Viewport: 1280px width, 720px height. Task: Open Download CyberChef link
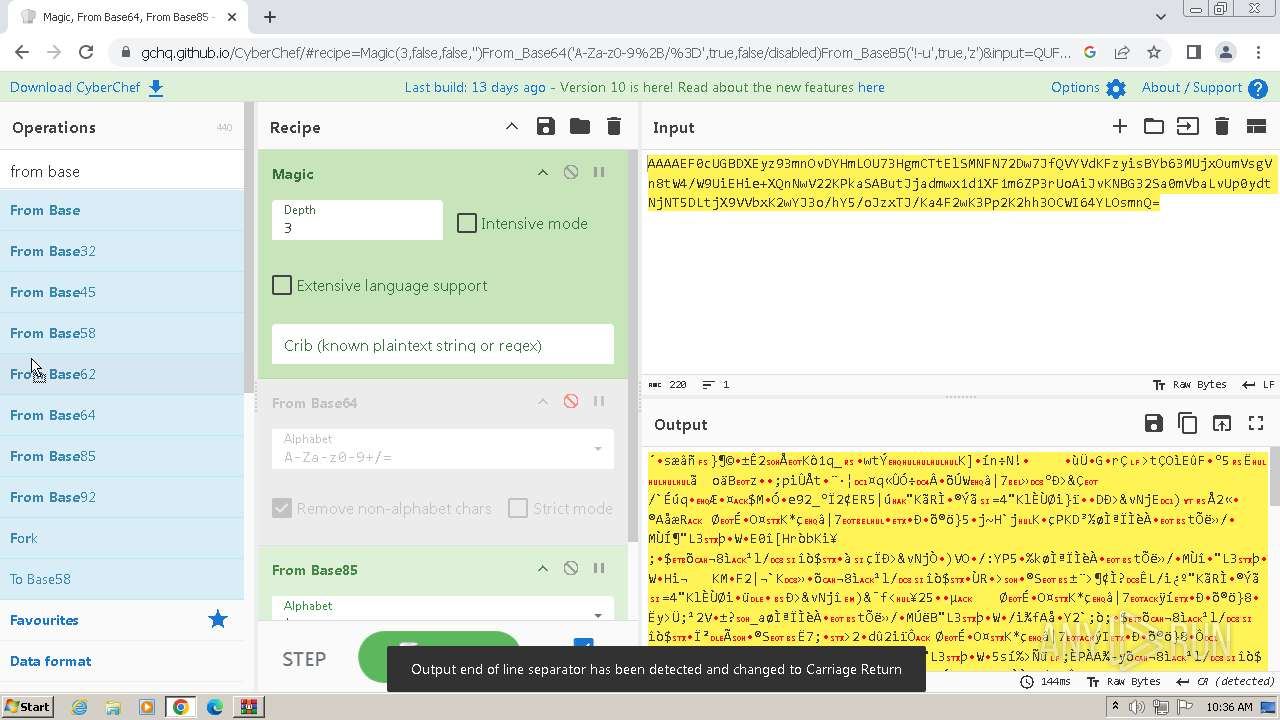(x=87, y=87)
